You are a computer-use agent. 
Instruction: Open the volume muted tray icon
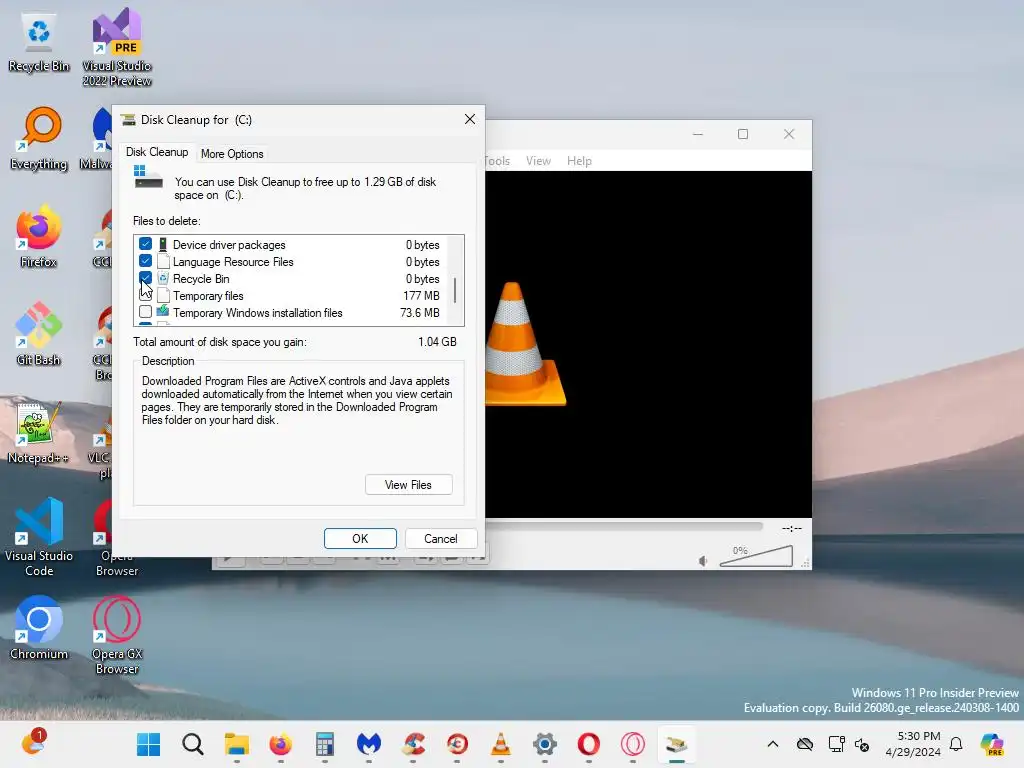862,744
